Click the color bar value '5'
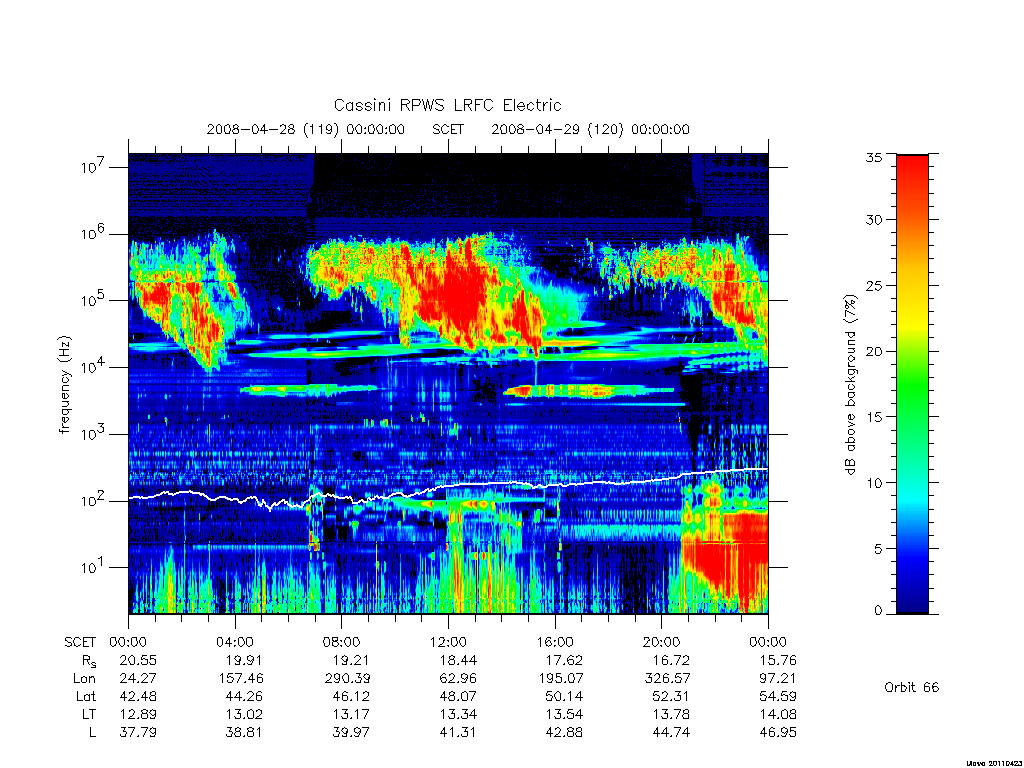 coord(878,549)
